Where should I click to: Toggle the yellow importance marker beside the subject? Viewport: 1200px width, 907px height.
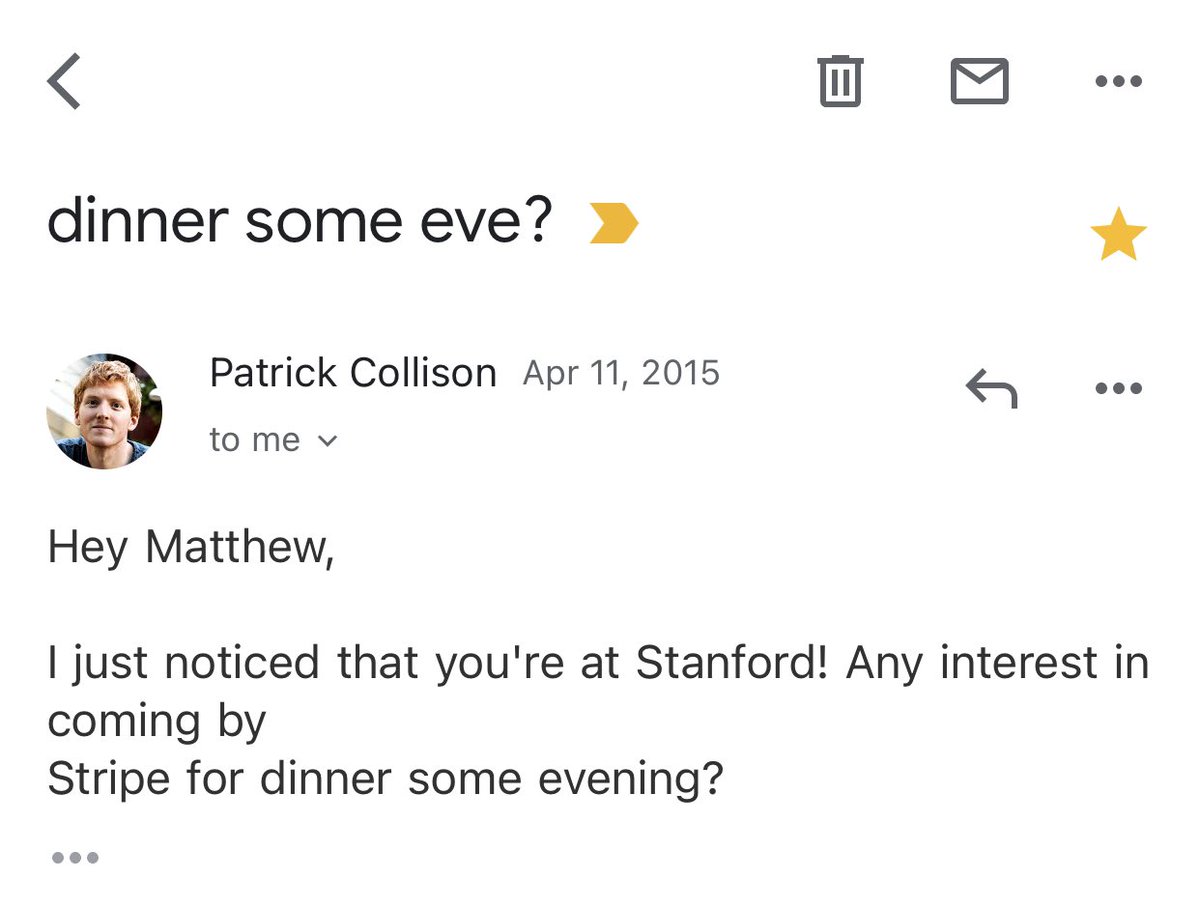click(613, 223)
